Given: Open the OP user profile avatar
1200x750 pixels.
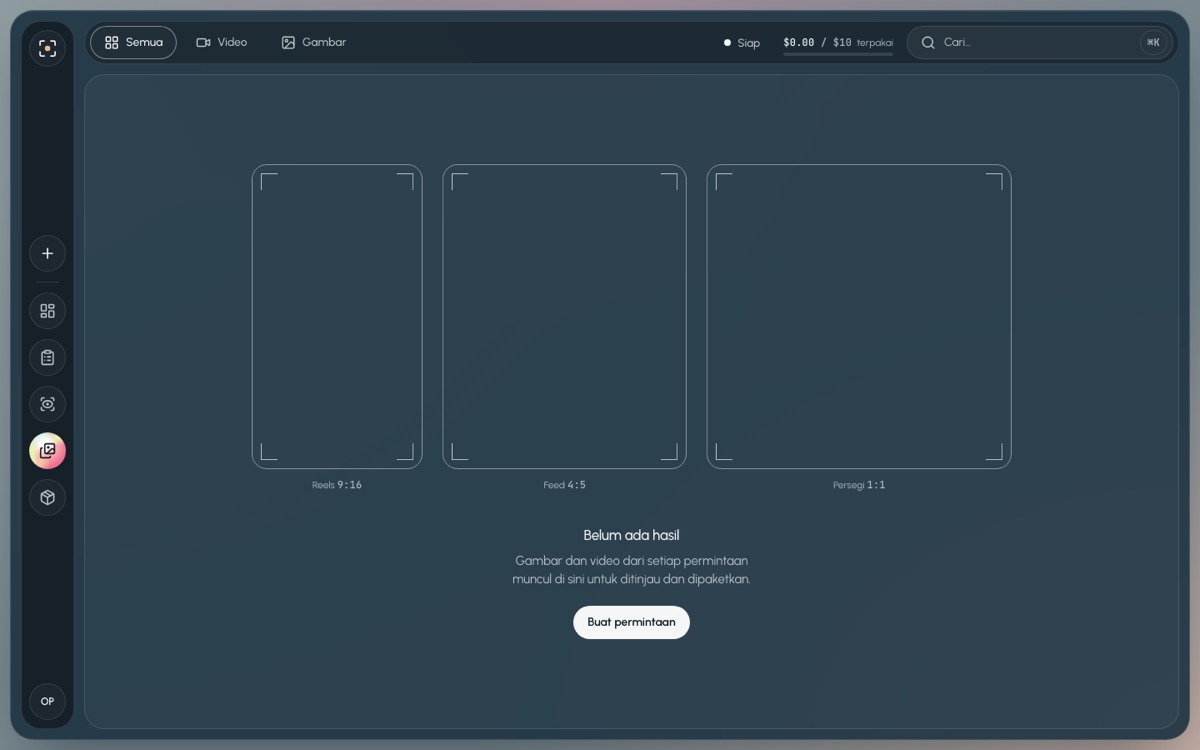Looking at the screenshot, I should tap(47, 701).
